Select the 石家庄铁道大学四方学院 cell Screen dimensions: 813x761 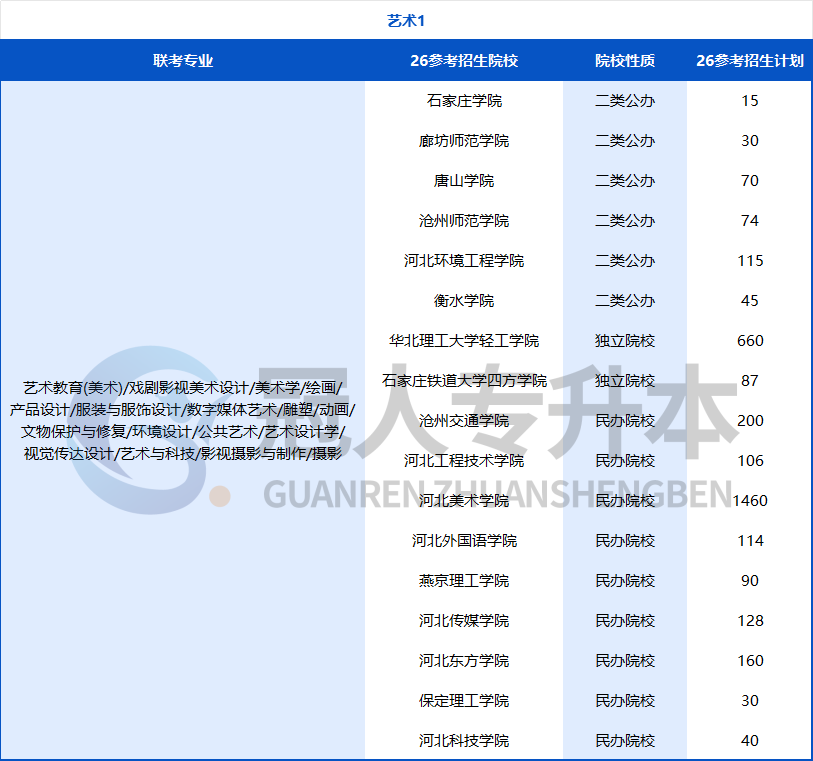(464, 380)
